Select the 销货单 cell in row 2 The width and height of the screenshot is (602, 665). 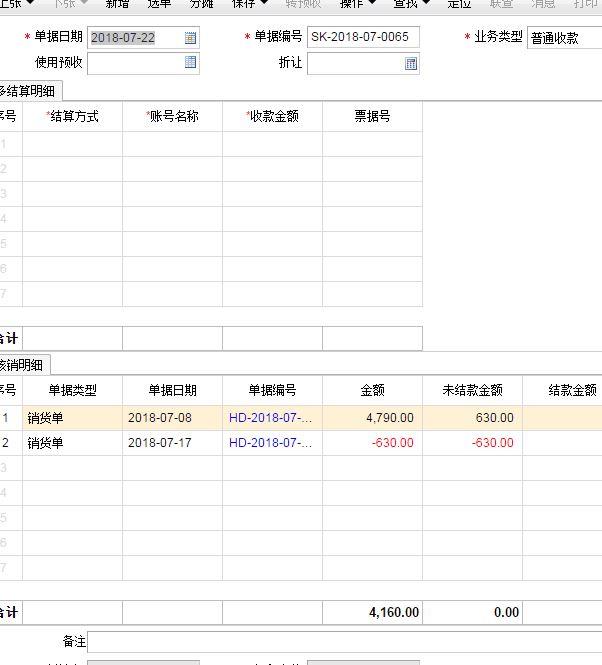[x=73, y=443]
